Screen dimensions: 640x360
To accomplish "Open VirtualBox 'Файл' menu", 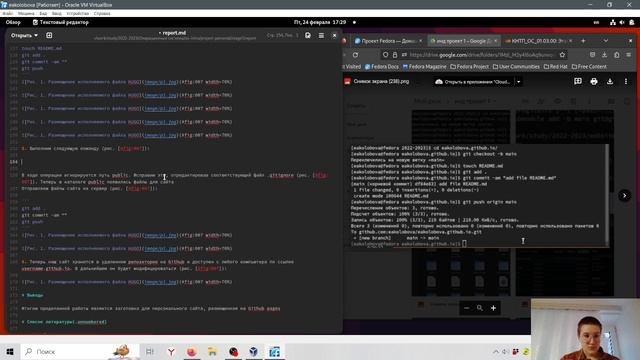I will pyautogui.click(x=8, y=13).
